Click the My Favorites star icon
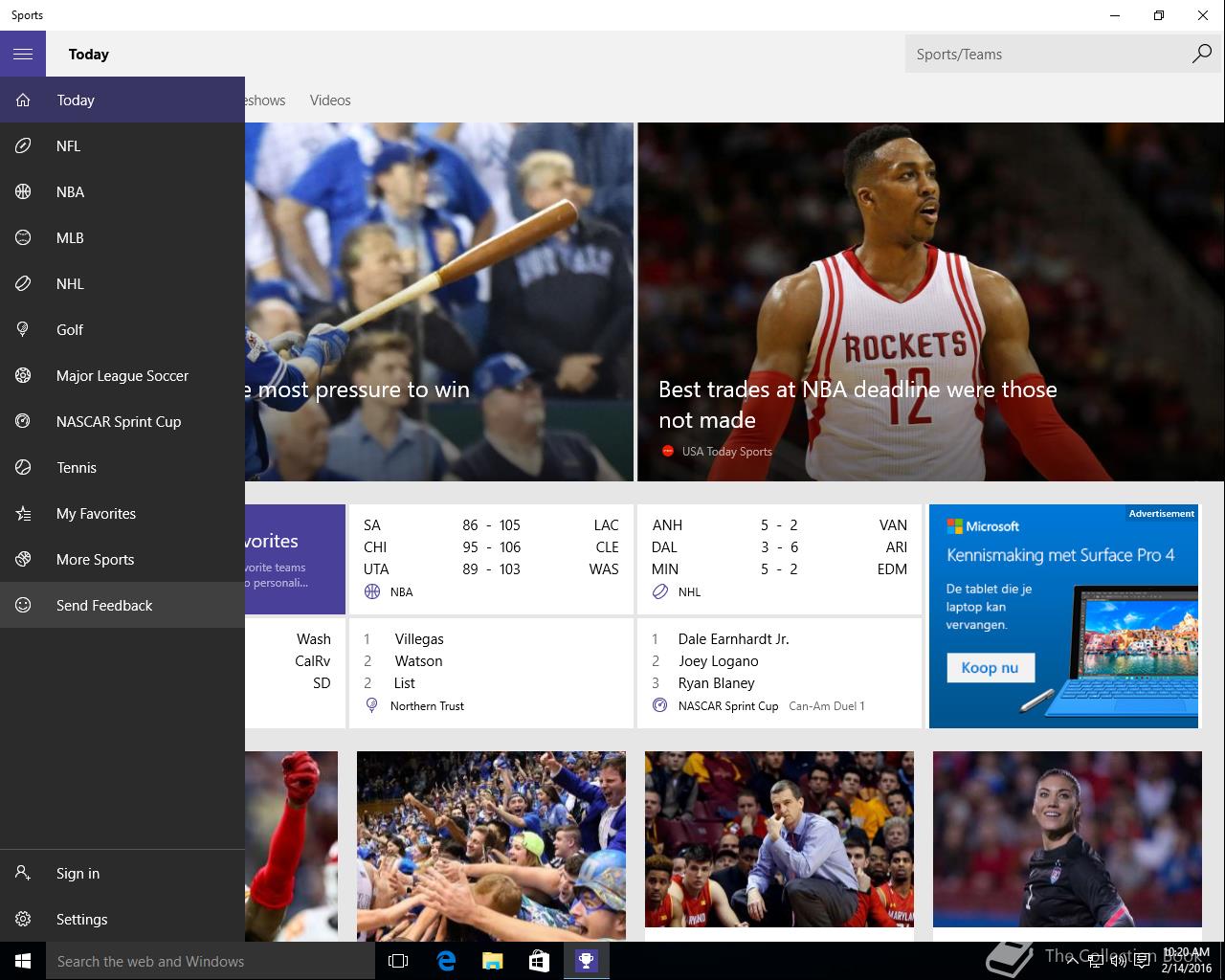 point(23,513)
